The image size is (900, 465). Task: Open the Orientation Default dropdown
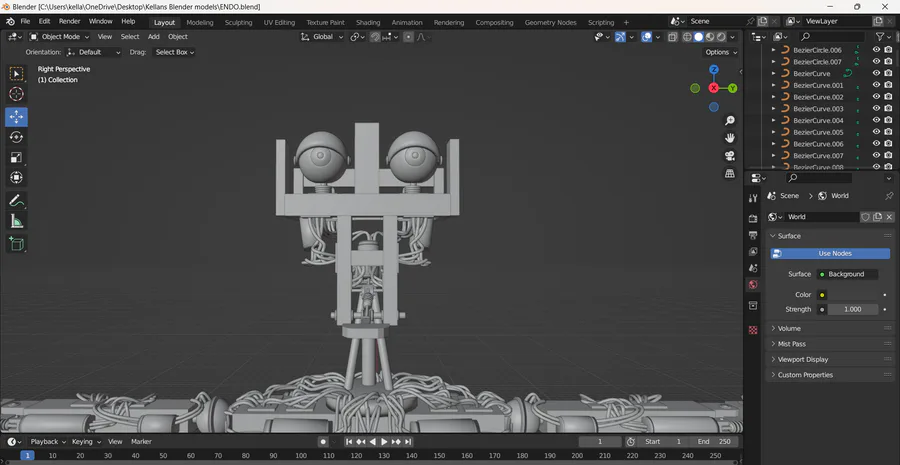click(94, 52)
